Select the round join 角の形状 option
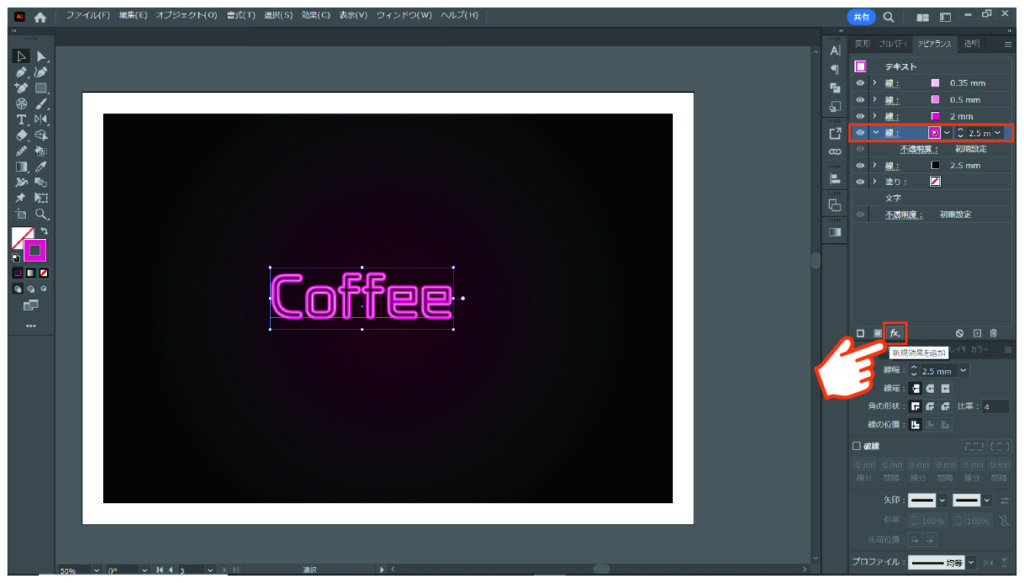This screenshot has height=583, width=1024. click(931, 407)
